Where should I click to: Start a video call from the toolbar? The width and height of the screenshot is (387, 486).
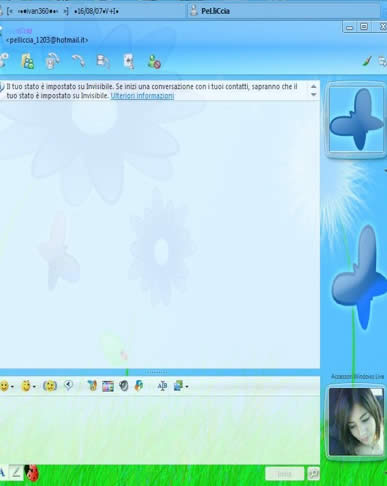coord(52,62)
